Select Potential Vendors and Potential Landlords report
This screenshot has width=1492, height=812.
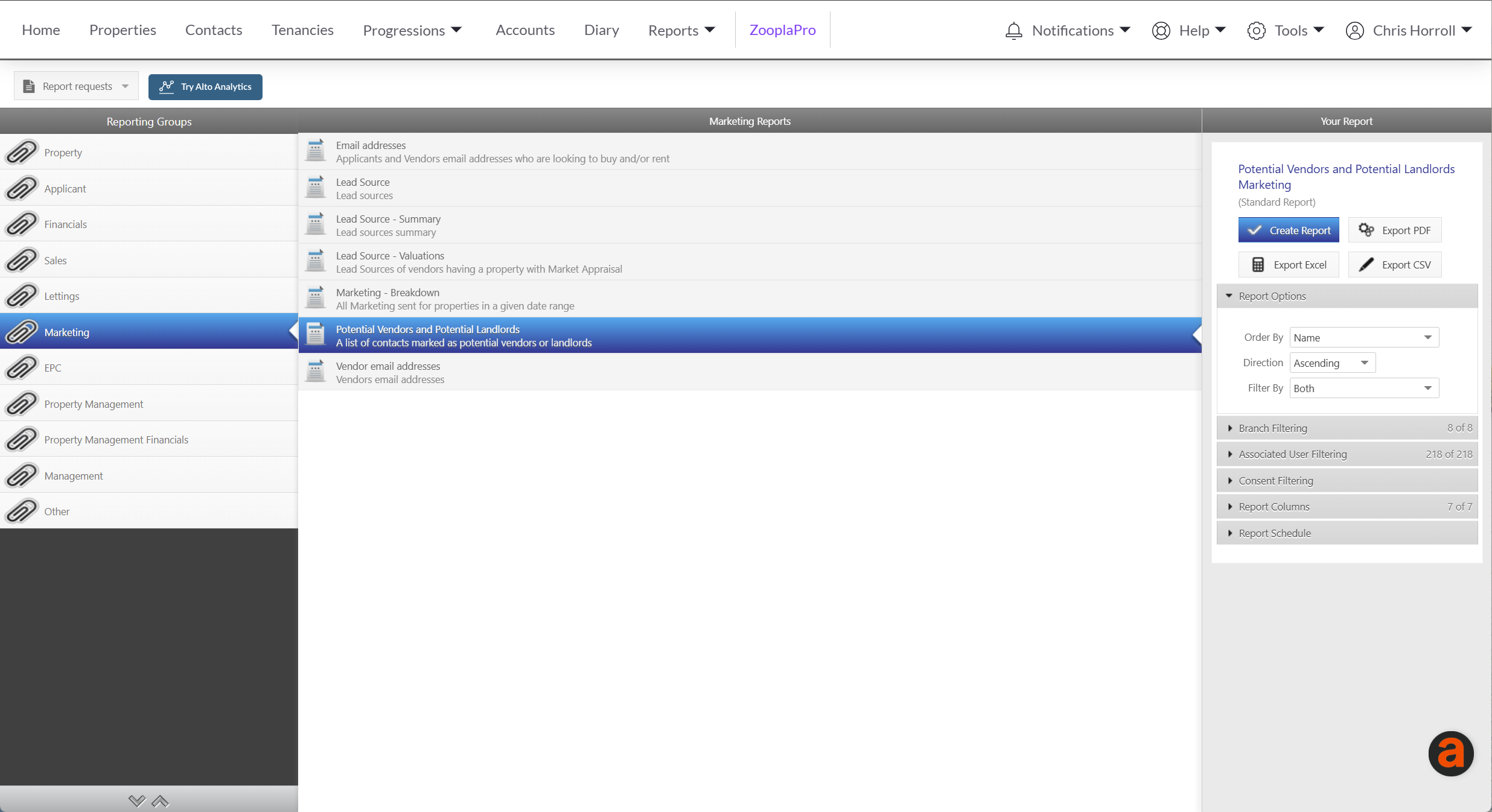click(750, 335)
